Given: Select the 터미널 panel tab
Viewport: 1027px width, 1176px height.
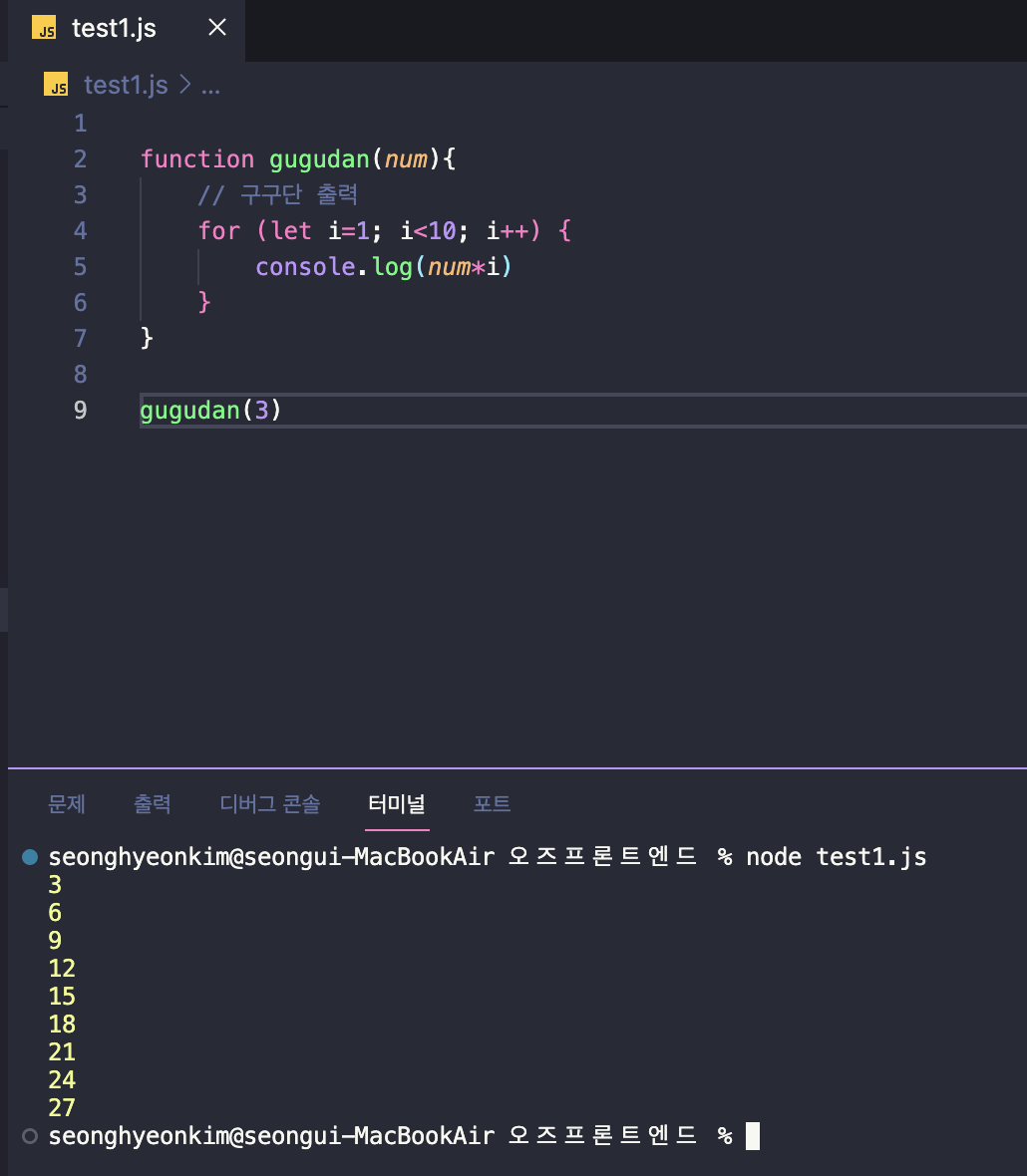Looking at the screenshot, I should point(397,804).
